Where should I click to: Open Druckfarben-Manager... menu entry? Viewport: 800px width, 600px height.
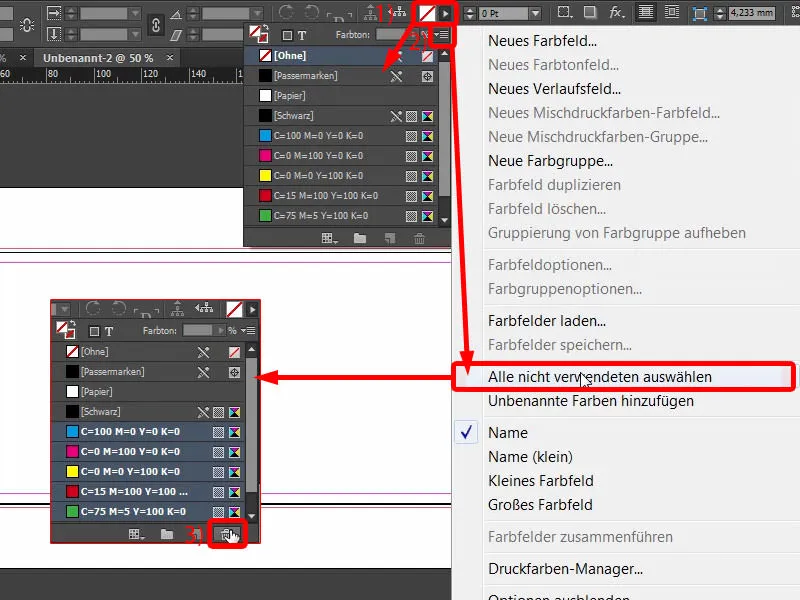[565, 569]
